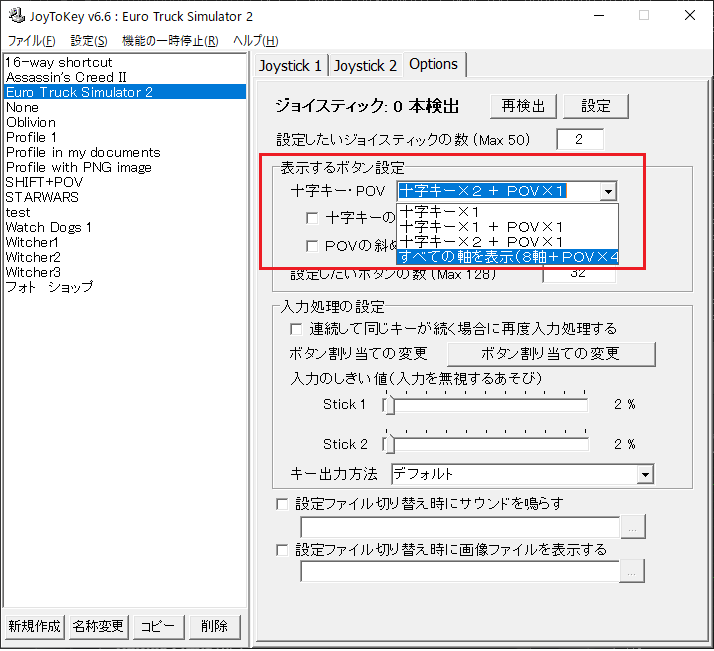The image size is (714, 651).
Task: Click the 設定 button next to 再検出
Action: point(596,106)
